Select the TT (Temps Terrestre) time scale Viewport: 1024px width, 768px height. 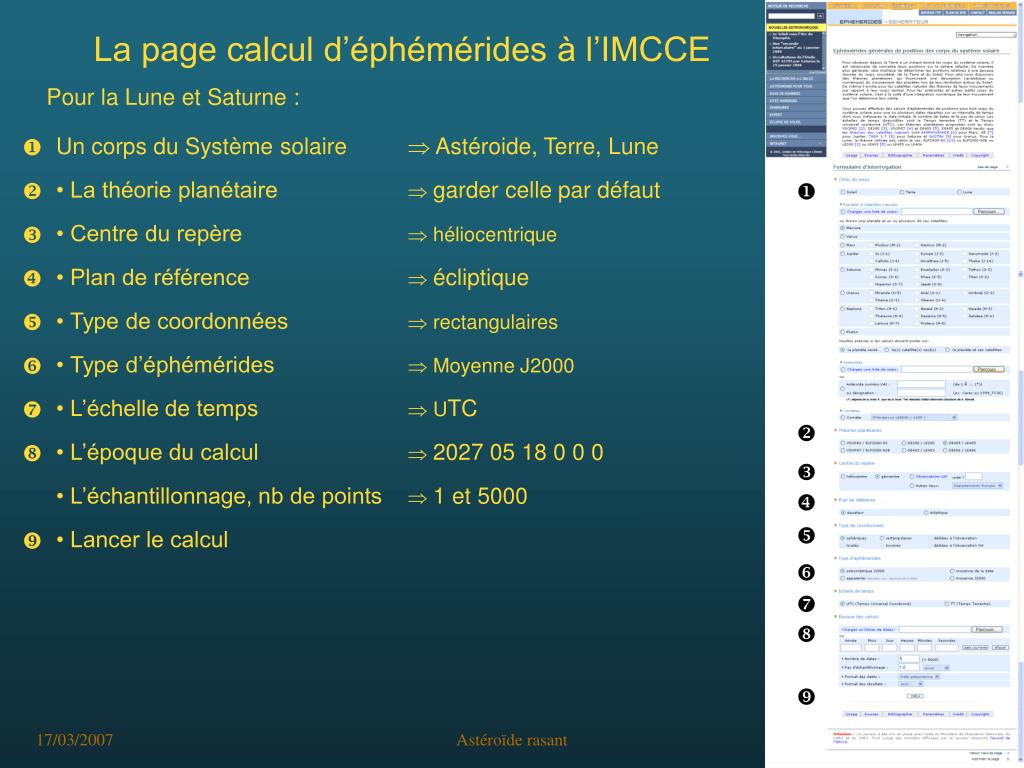946,604
